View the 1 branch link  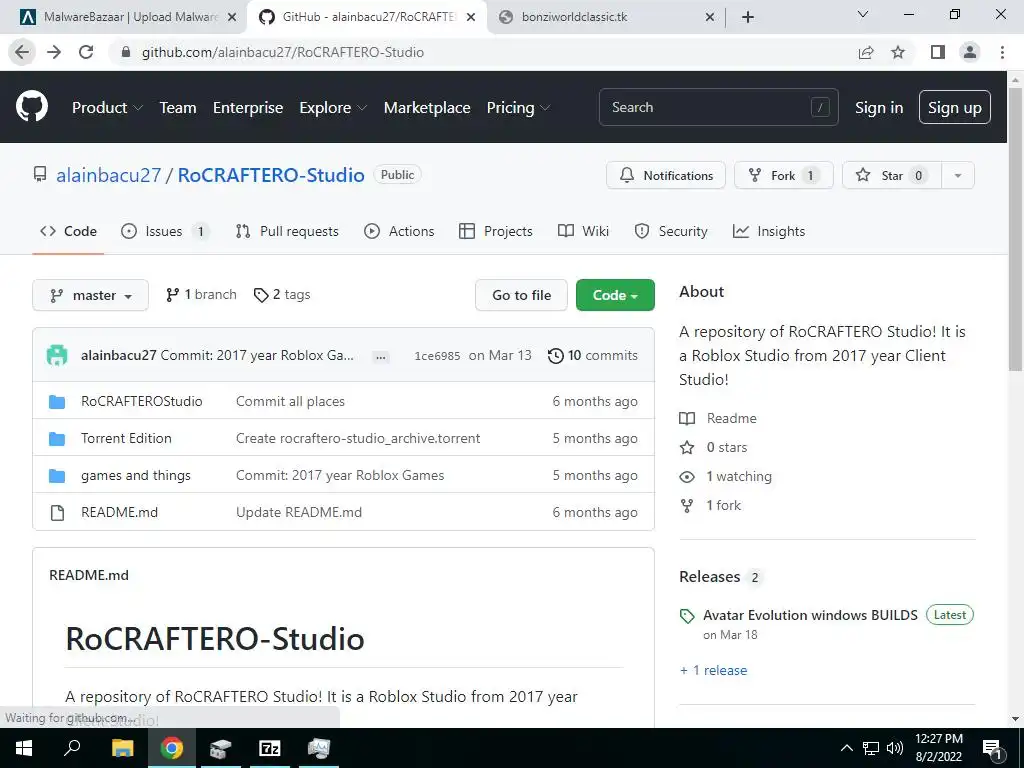tap(201, 295)
